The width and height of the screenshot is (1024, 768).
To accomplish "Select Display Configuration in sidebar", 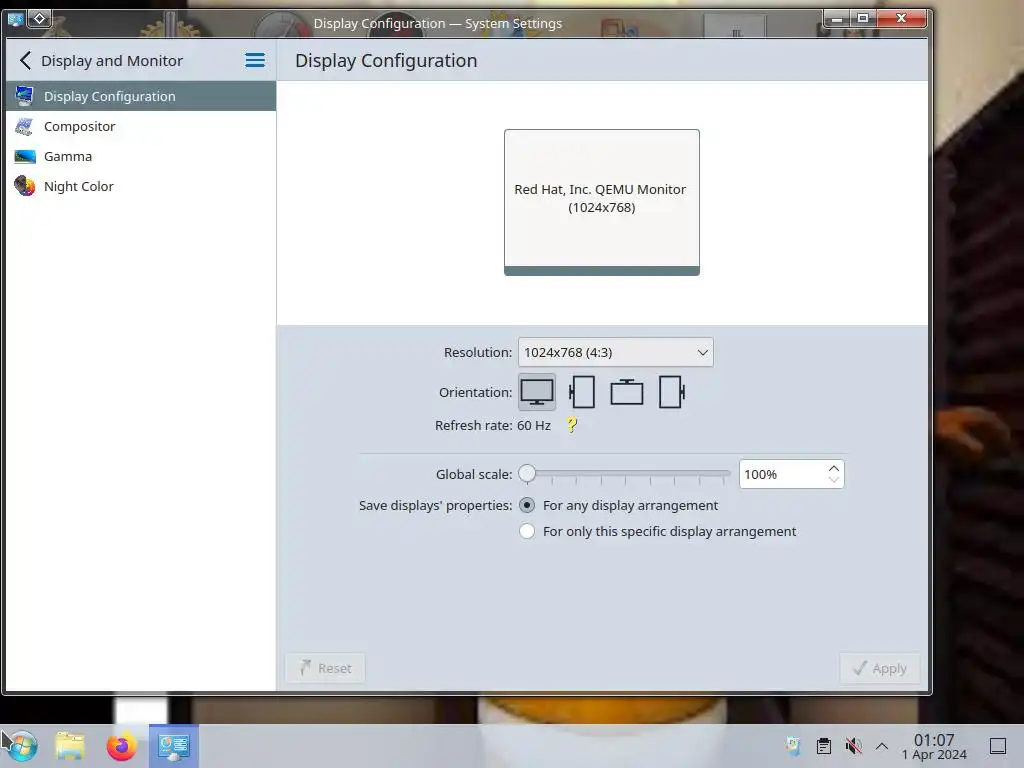I will click(x=140, y=96).
